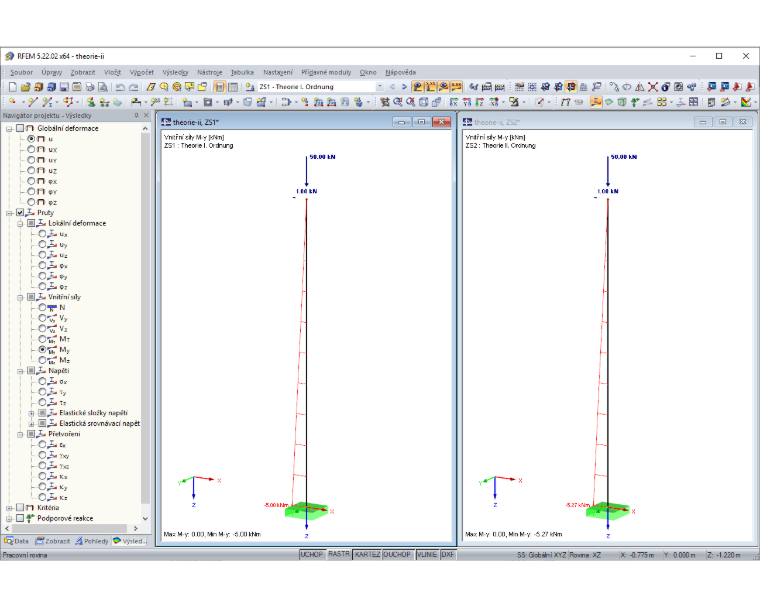The height and width of the screenshot is (607, 760).
Task: Click the navigator vertical scrollbar
Action: pyautogui.click(x=145, y=318)
